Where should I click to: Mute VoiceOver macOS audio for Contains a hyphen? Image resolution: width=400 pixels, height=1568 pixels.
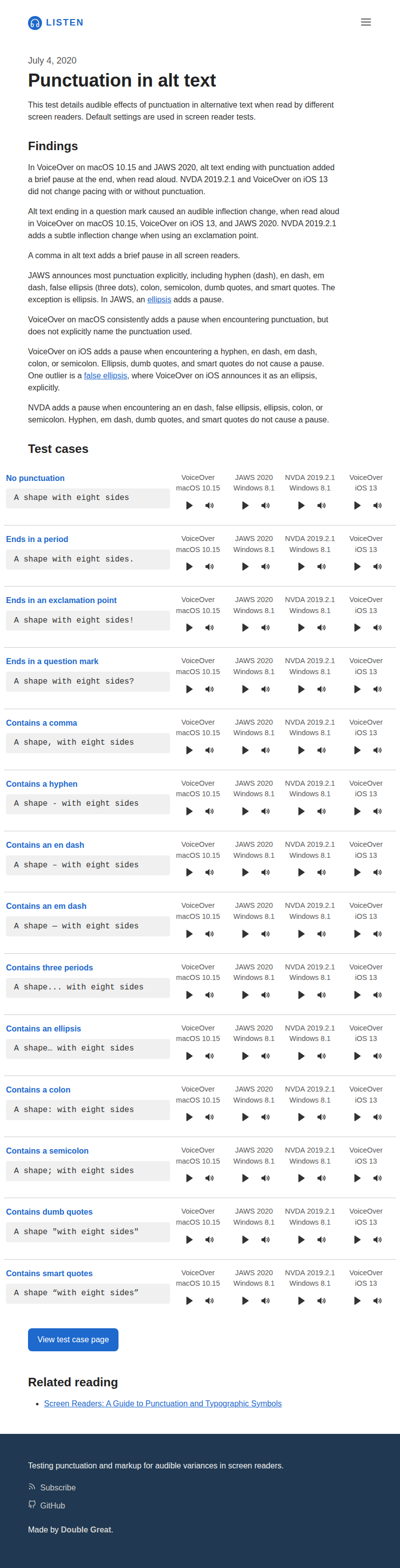point(209,811)
